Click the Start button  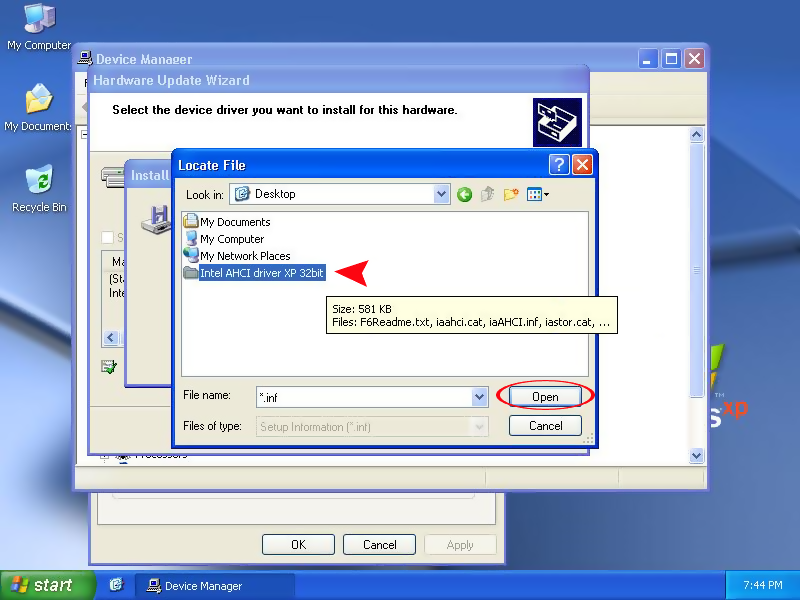click(47, 585)
